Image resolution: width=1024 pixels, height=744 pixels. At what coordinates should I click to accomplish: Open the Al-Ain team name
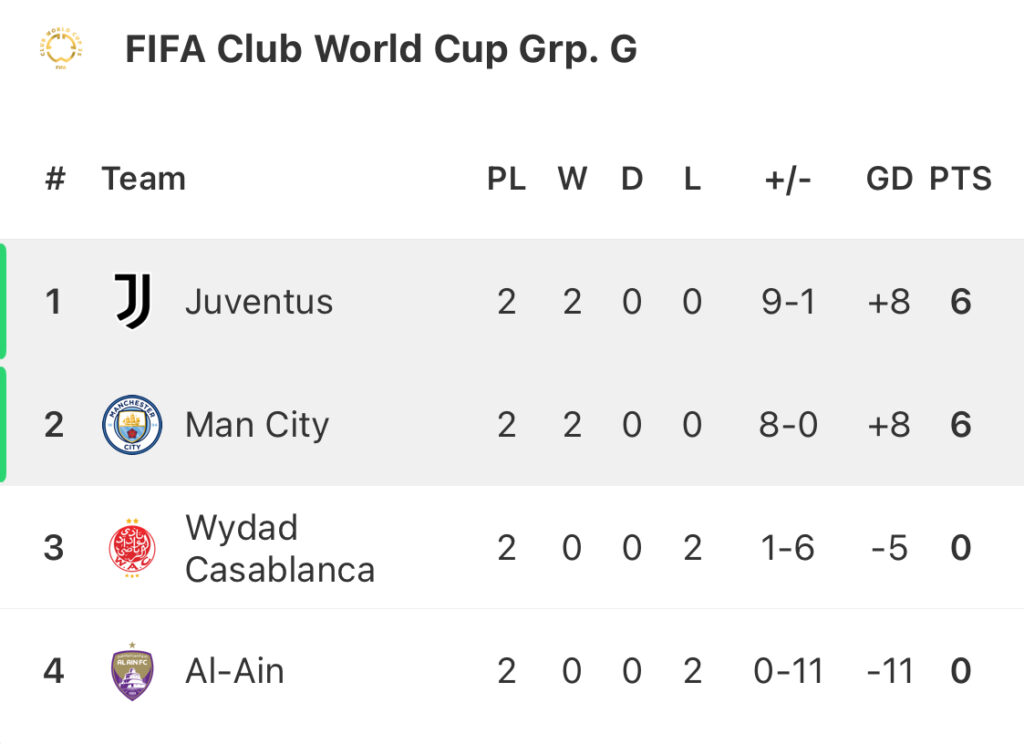(235, 671)
